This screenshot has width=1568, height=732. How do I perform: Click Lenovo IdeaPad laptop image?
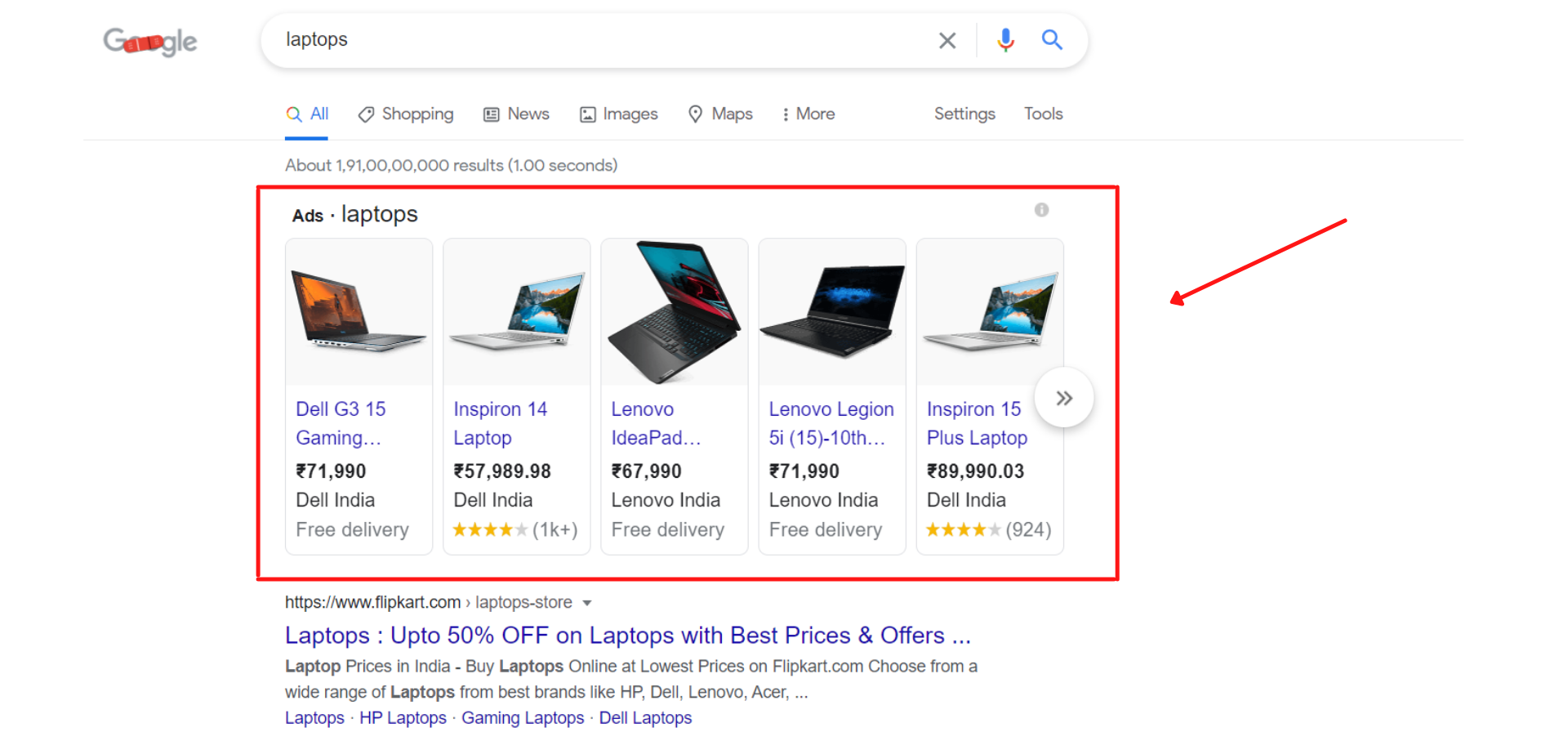coord(675,312)
